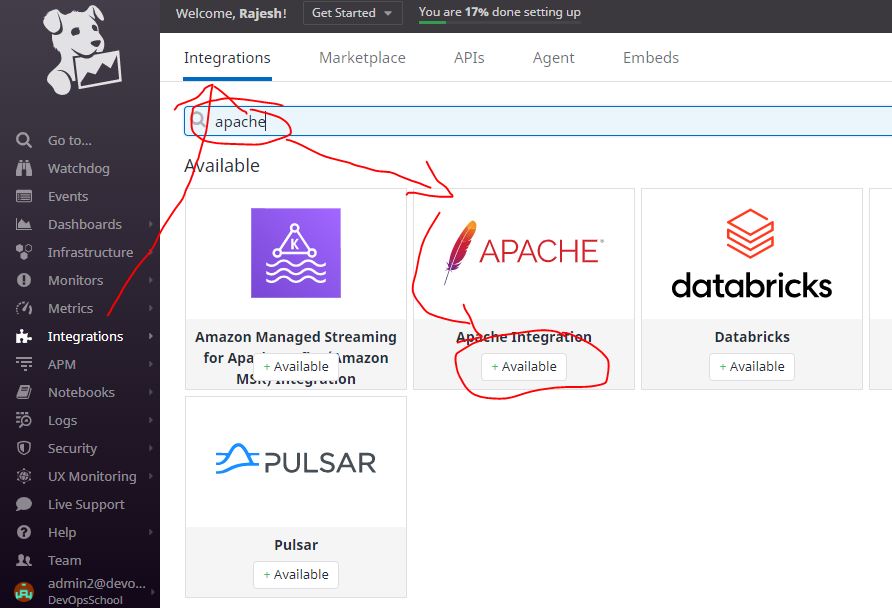Click the Watchdog binoculars icon
892x608 pixels.
pos(24,169)
